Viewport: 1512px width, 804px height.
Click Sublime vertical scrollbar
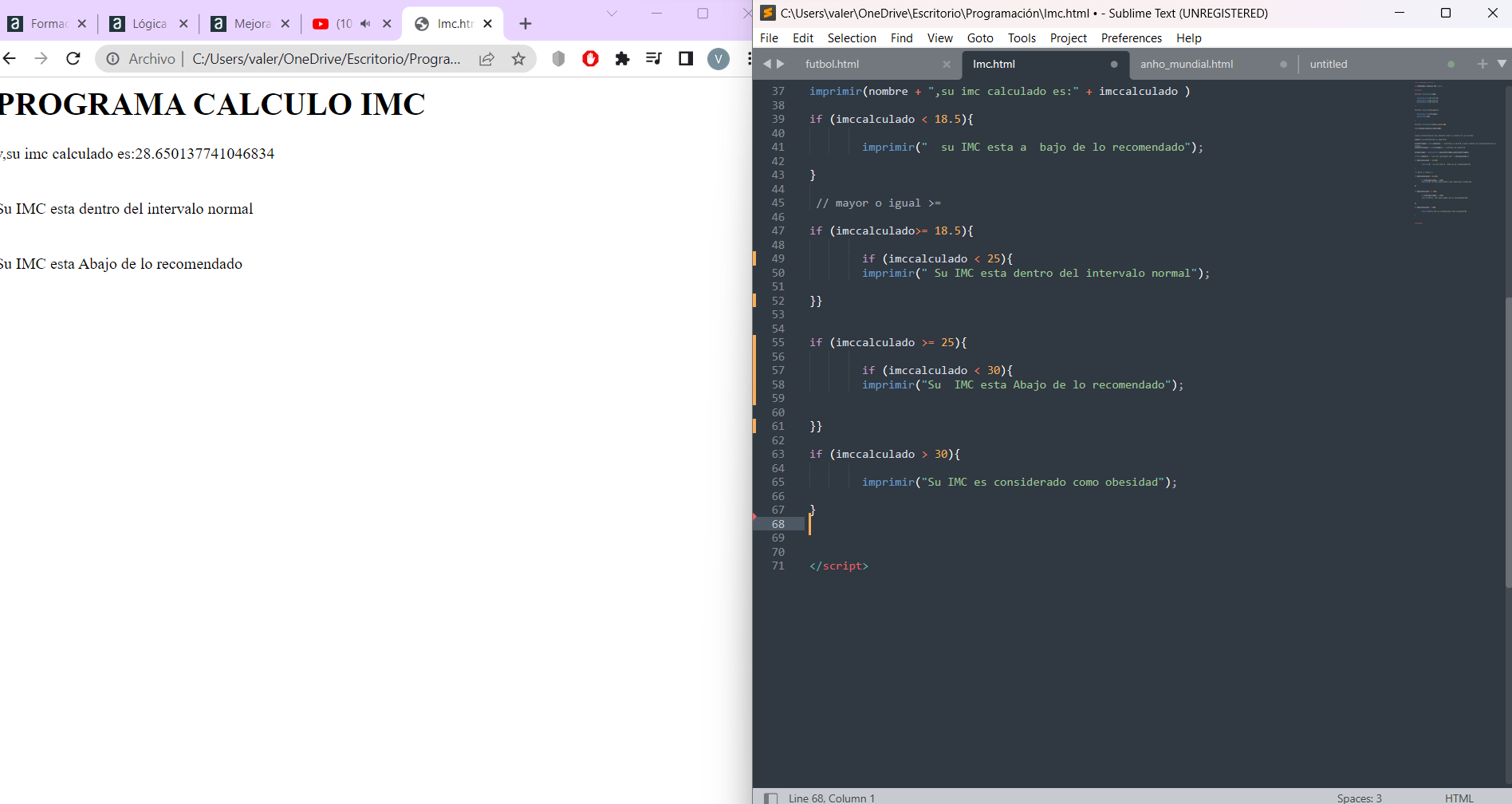coord(1508,443)
